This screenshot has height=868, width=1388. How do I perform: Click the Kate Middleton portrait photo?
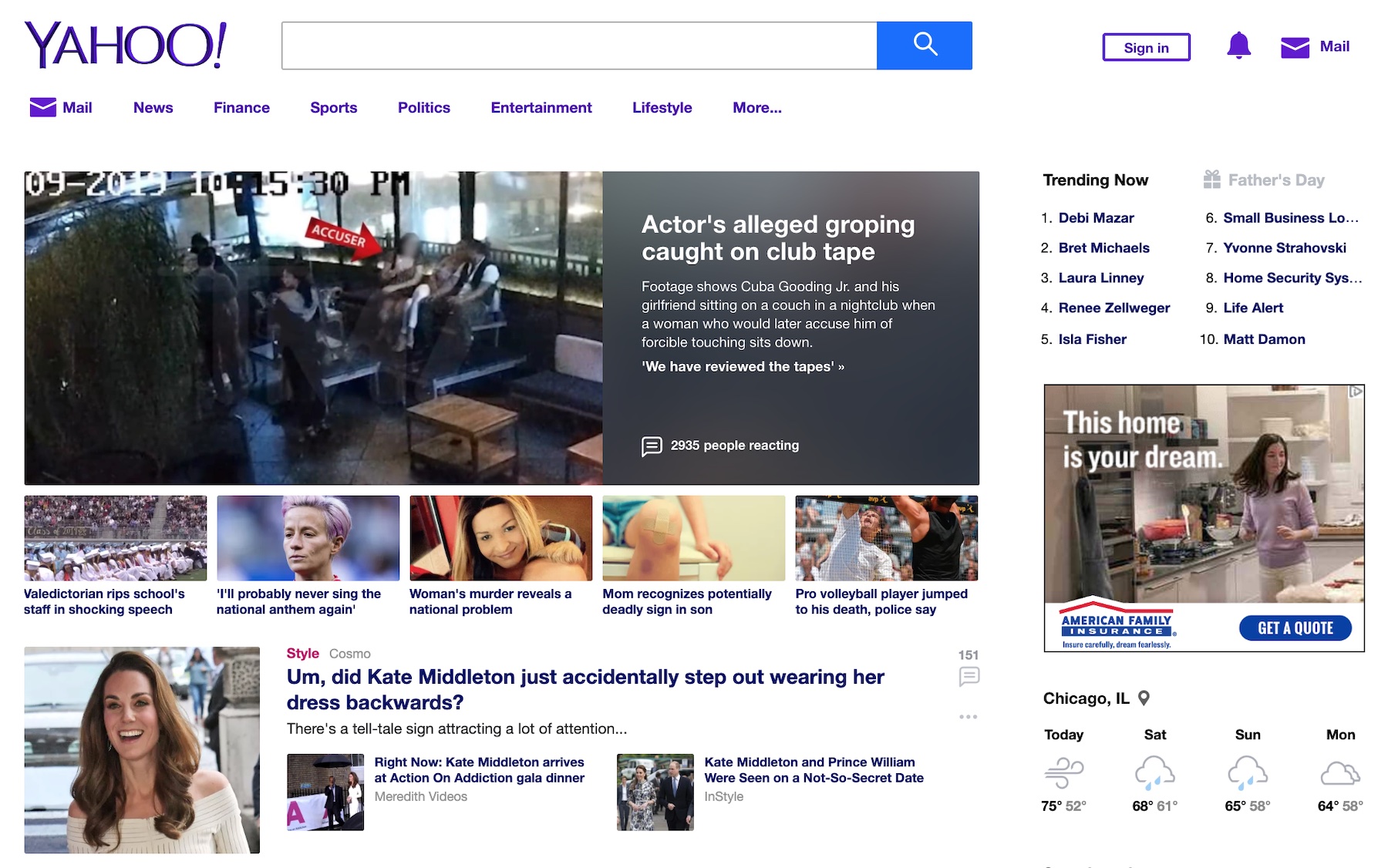click(x=142, y=750)
